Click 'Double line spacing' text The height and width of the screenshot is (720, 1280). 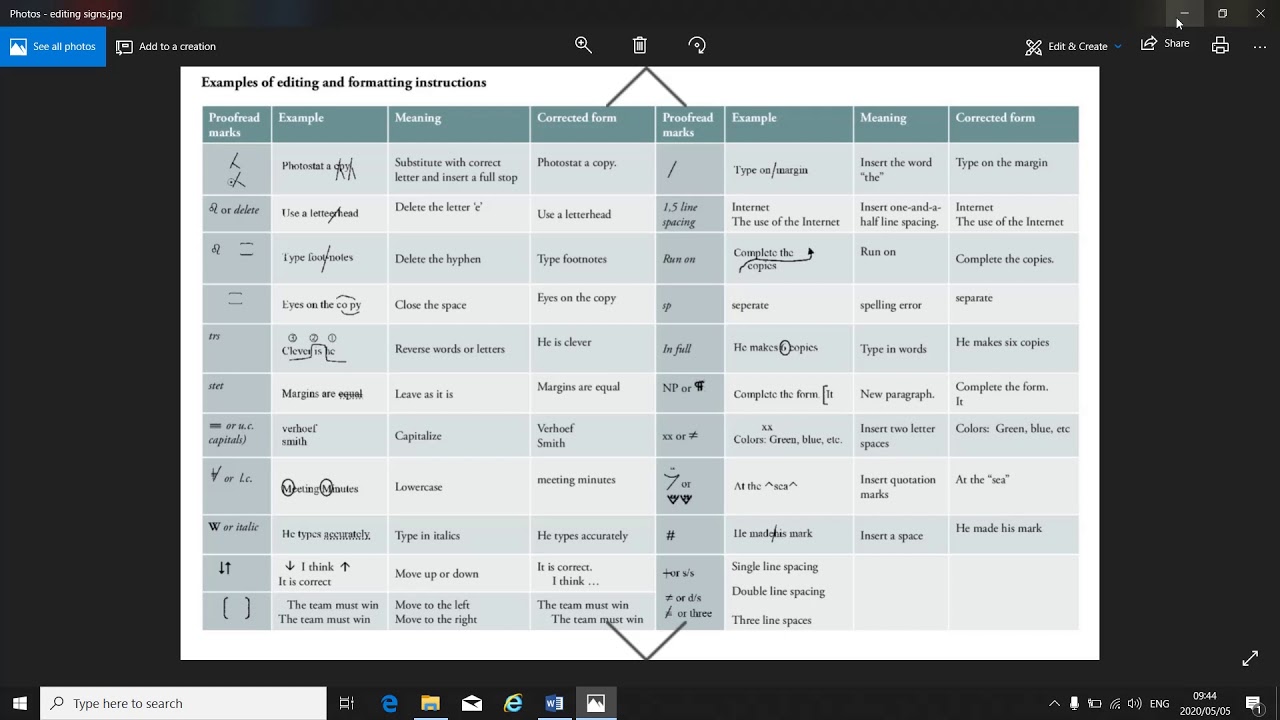click(778, 591)
